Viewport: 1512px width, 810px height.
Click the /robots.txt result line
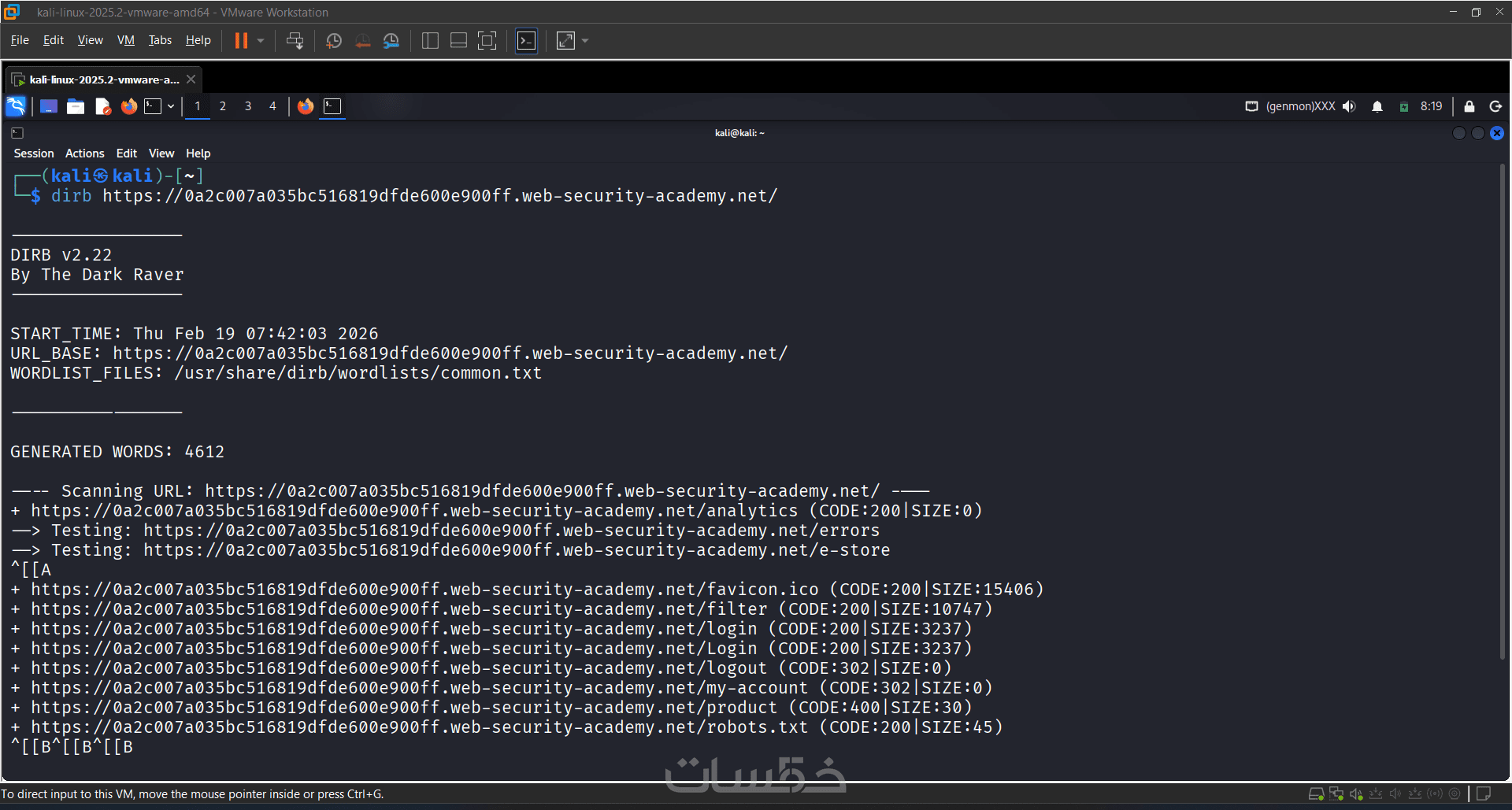pos(507,727)
